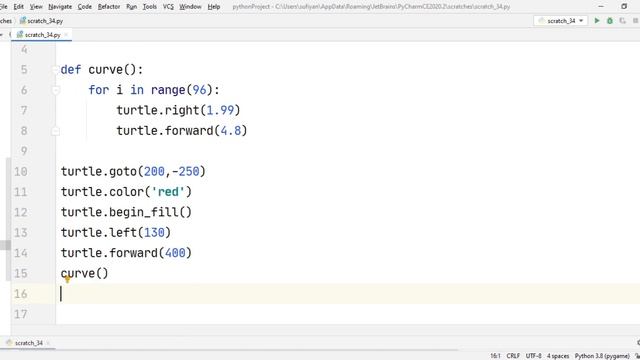
Task: Open the Code menu
Action: click(84, 7)
